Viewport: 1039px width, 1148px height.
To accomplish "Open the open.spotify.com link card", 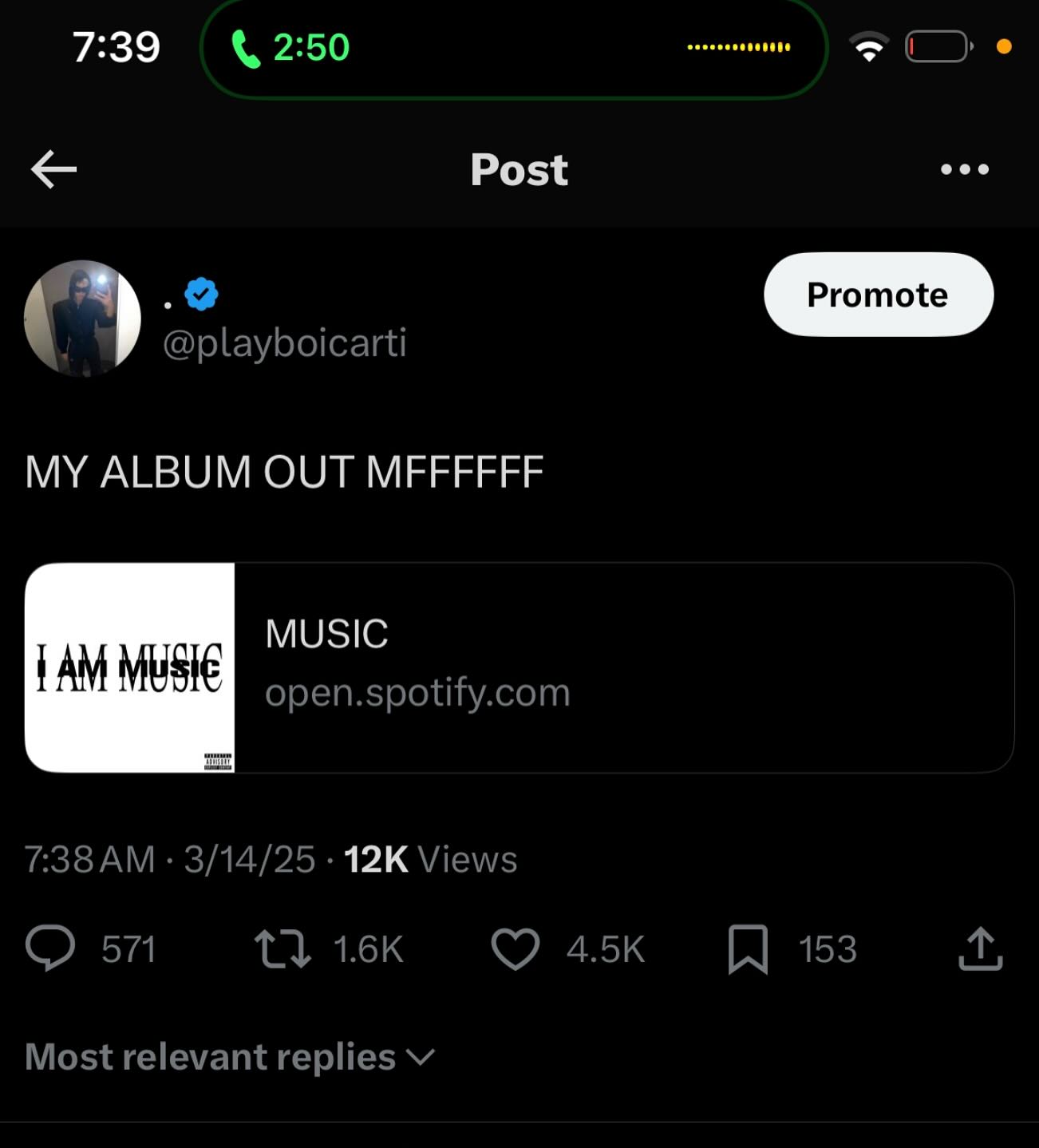I will tap(622, 668).
